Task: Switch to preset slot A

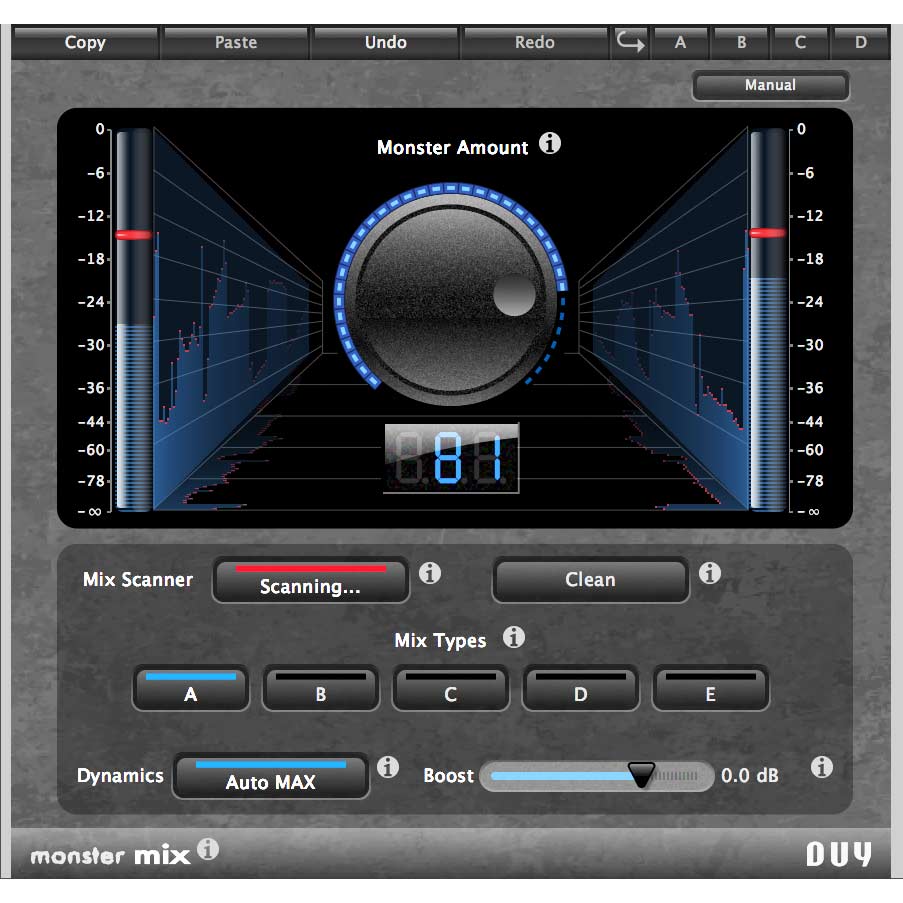Action: [680, 42]
